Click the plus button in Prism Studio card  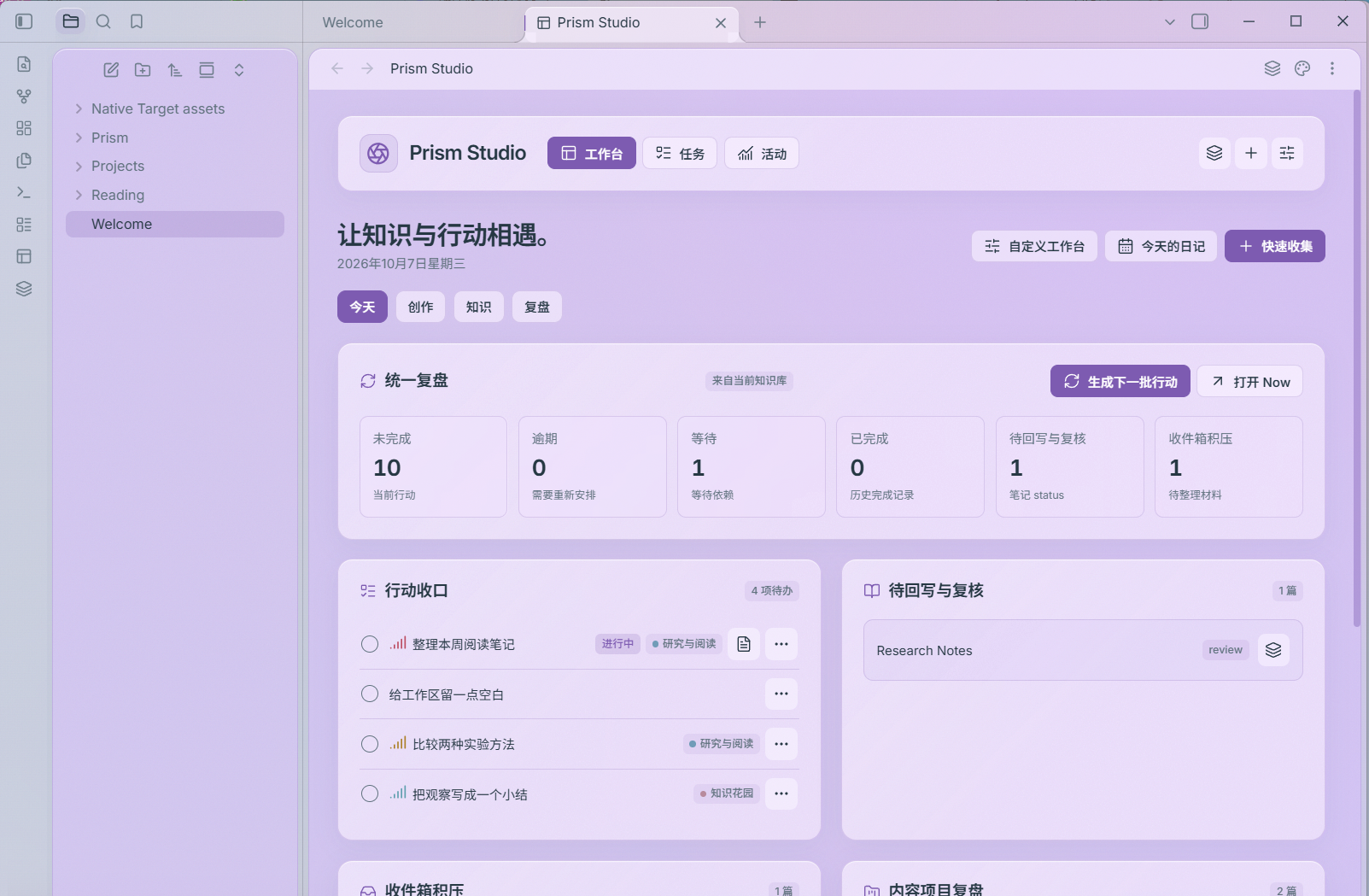[1251, 153]
